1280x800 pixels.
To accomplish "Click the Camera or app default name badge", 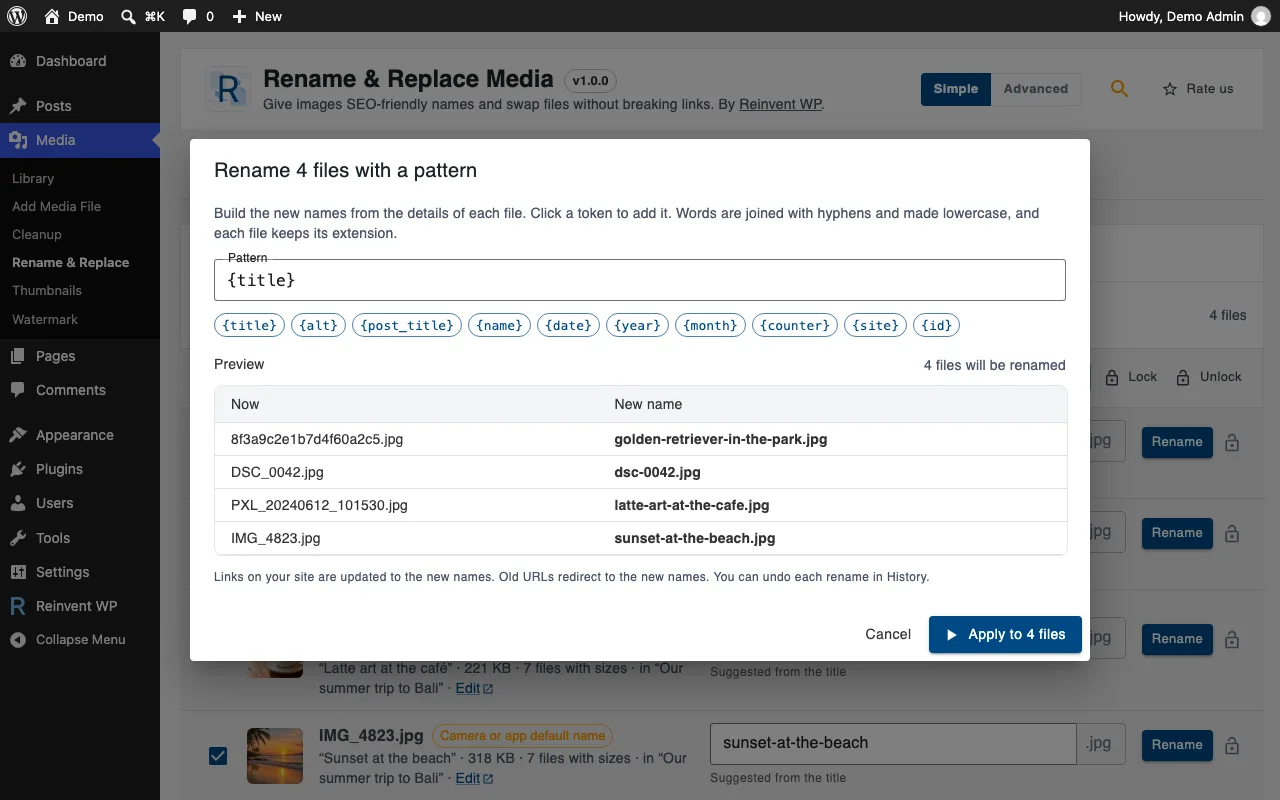I will click(x=523, y=735).
